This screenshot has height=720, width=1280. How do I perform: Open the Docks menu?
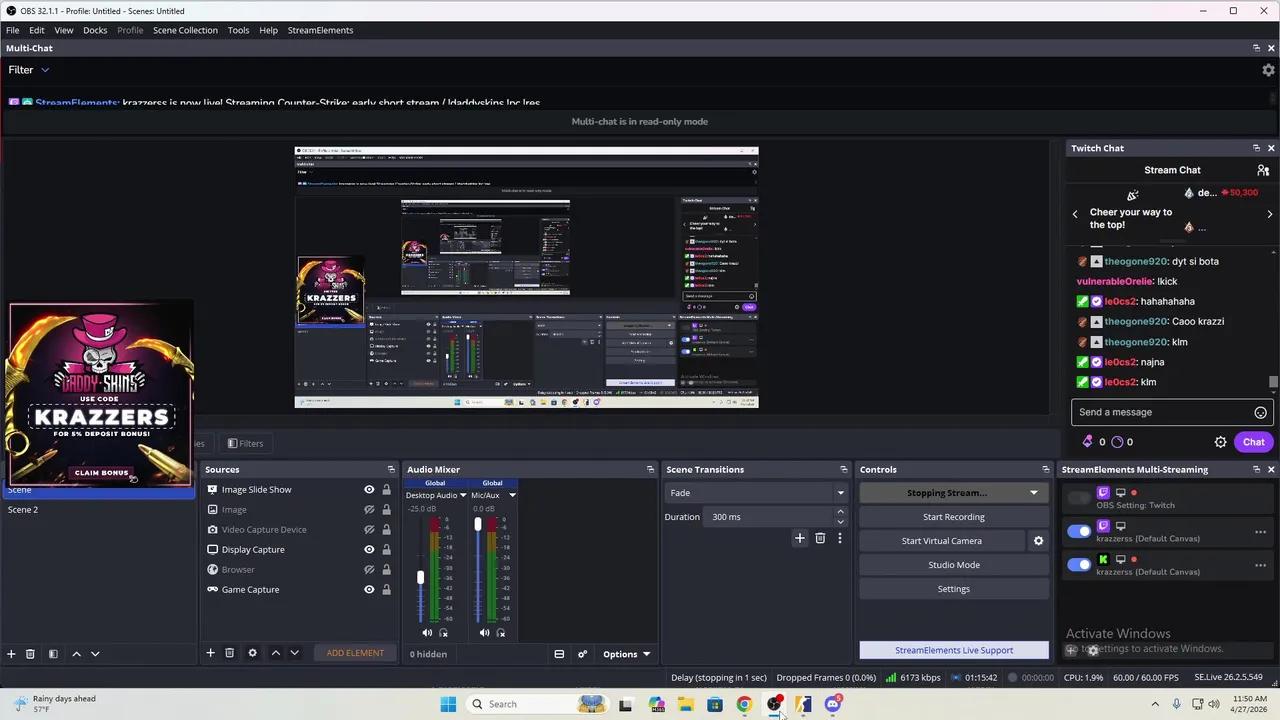(95, 30)
